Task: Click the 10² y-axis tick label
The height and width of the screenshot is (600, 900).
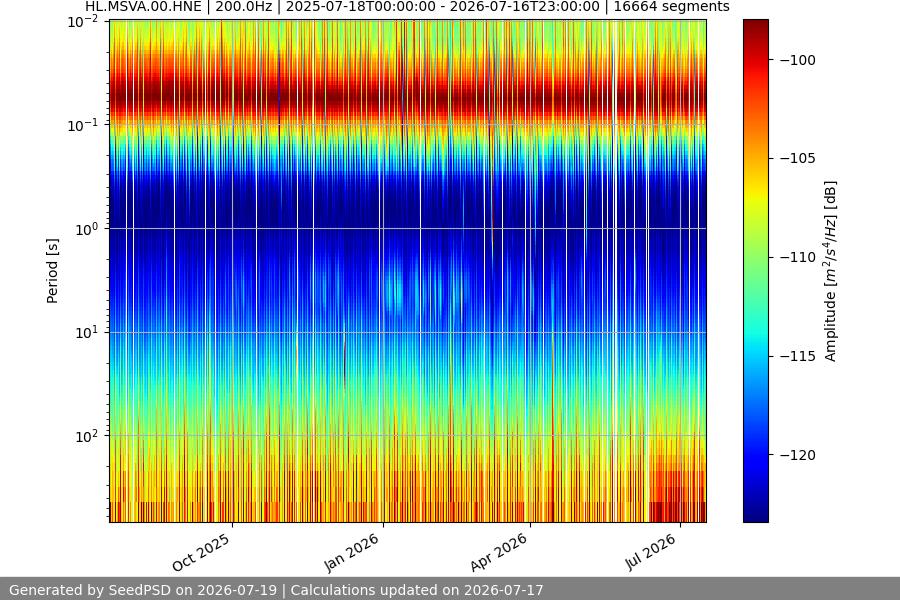Action: [86, 436]
